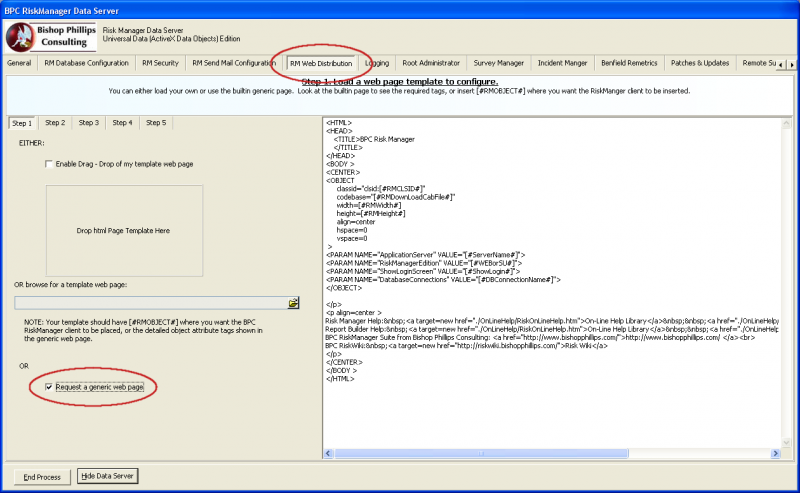
Task: Click the HTML pane scroll right arrow
Action: click(776, 453)
